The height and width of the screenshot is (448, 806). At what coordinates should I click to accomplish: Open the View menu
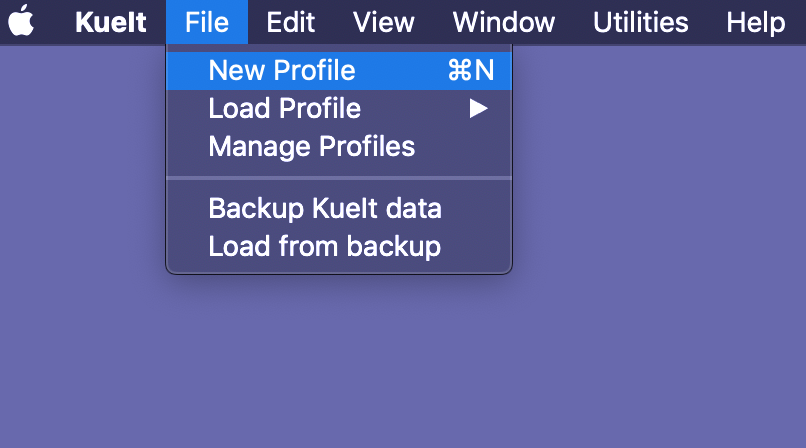[x=383, y=22]
